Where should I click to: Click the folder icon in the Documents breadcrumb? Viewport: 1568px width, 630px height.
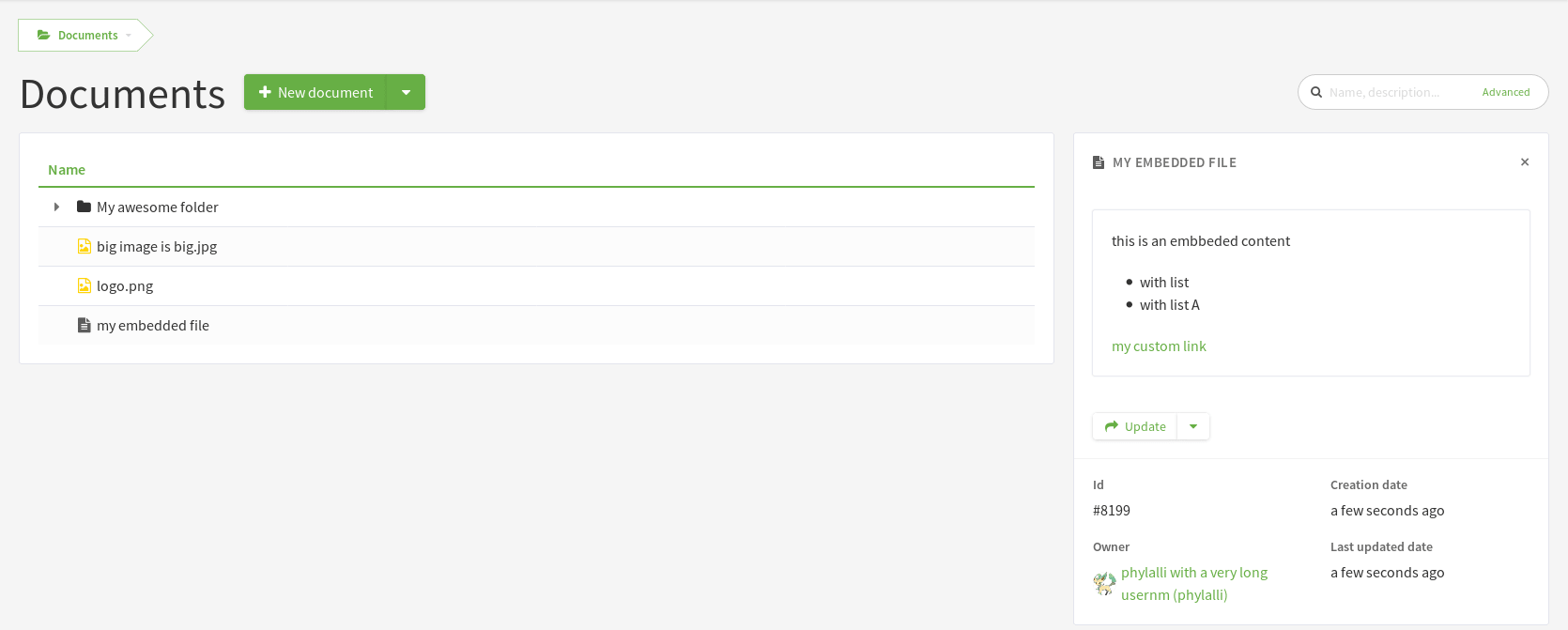(x=42, y=35)
